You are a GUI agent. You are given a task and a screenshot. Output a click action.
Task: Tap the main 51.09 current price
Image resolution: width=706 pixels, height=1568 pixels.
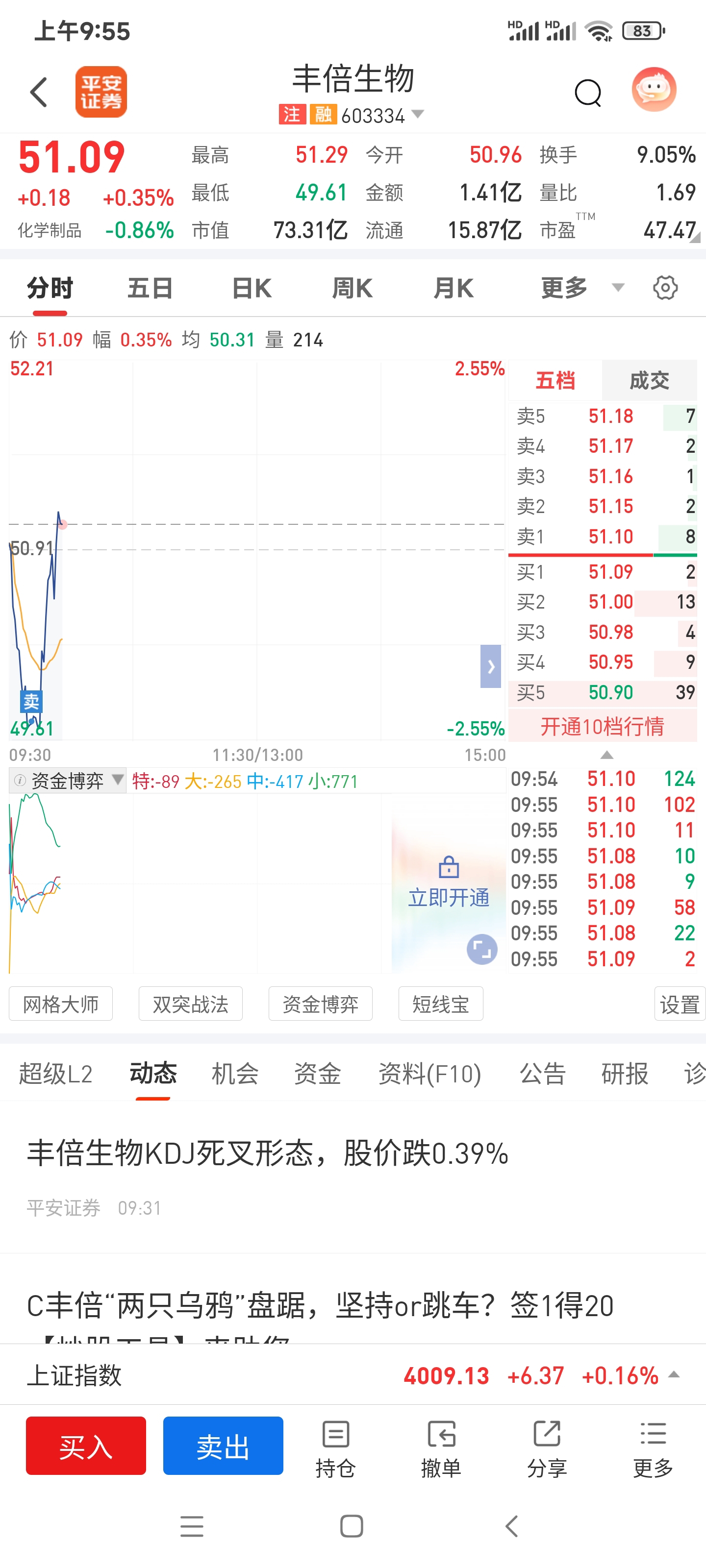72,157
